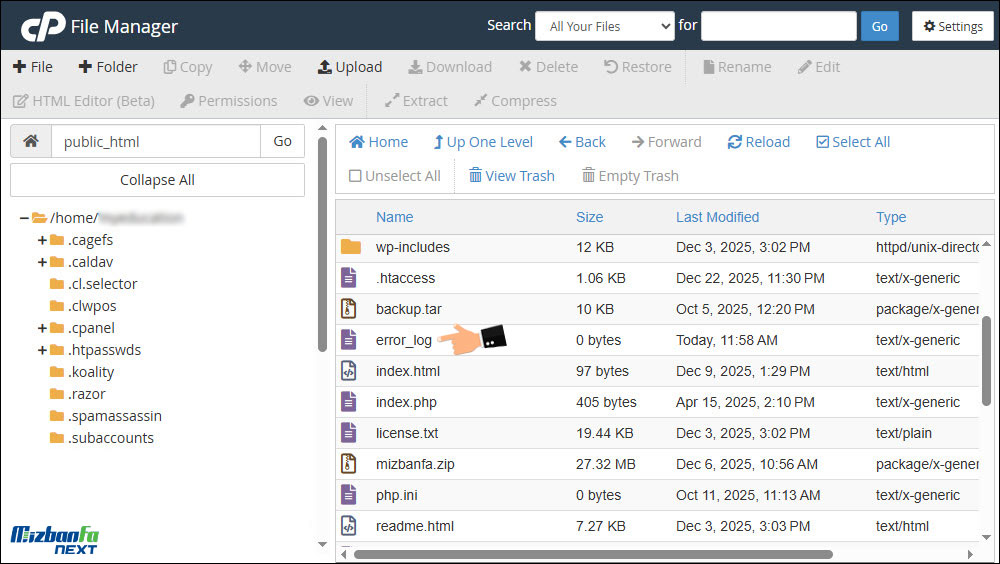This screenshot has width=1000, height=564.
Task: Click + Folder in the toolbar
Action: click(103, 67)
